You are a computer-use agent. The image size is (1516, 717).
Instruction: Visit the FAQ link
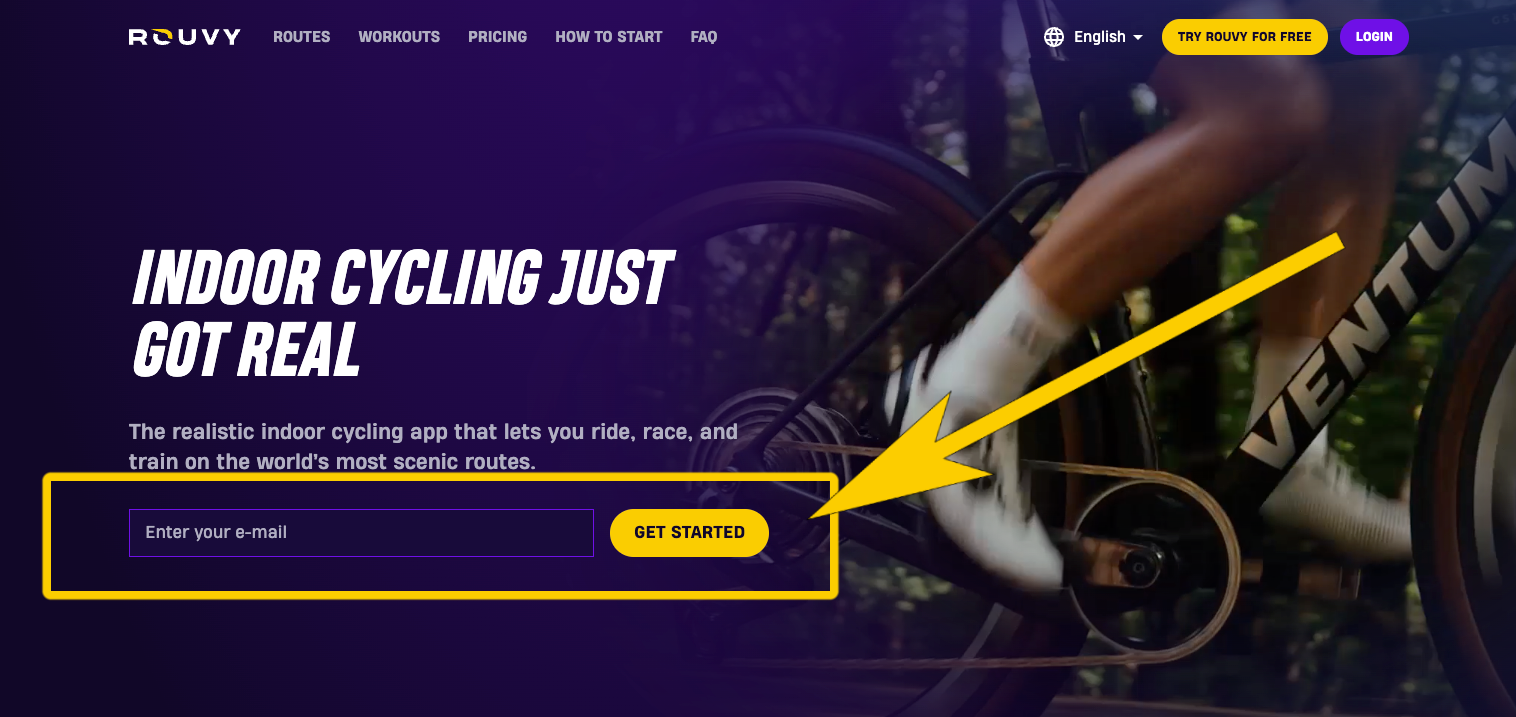[704, 37]
